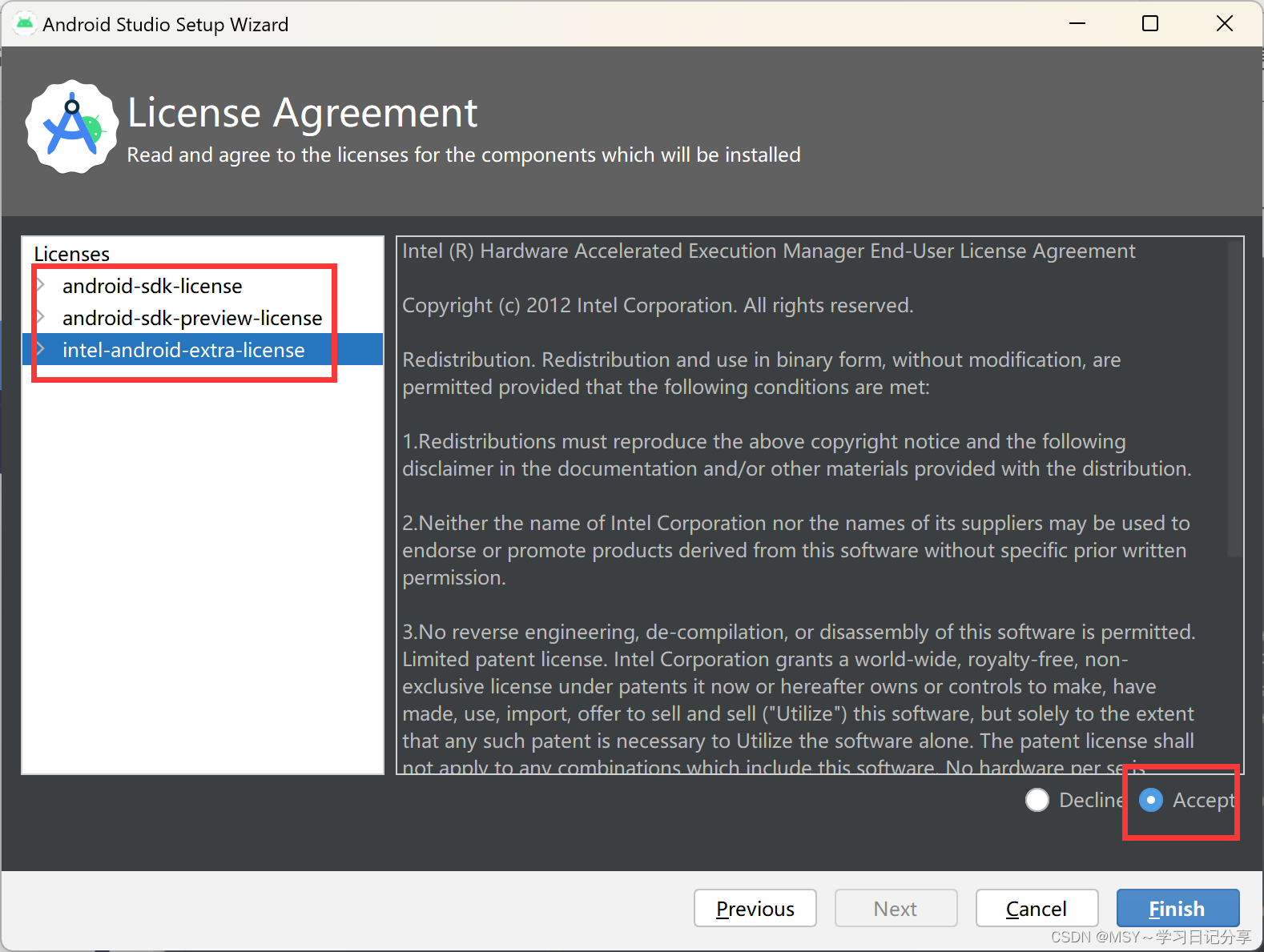The height and width of the screenshot is (952, 1264).
Task: Click the license text vertical scrollbar
Action: click(x=1234, y=399)
